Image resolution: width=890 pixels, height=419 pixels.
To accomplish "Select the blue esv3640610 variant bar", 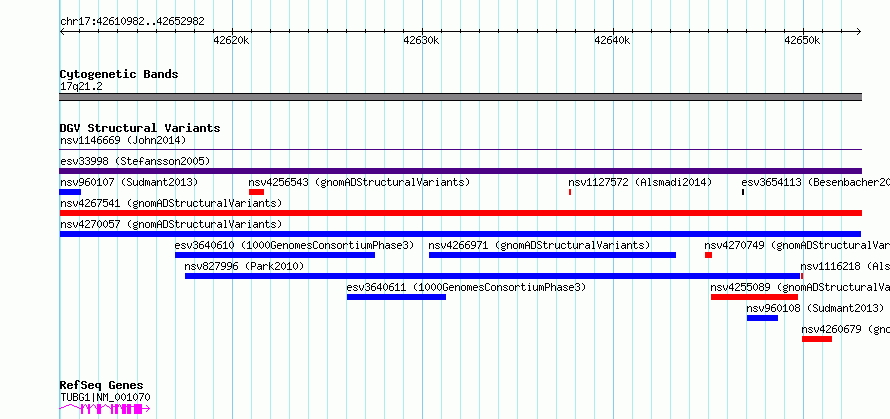I will click(275, 255).
